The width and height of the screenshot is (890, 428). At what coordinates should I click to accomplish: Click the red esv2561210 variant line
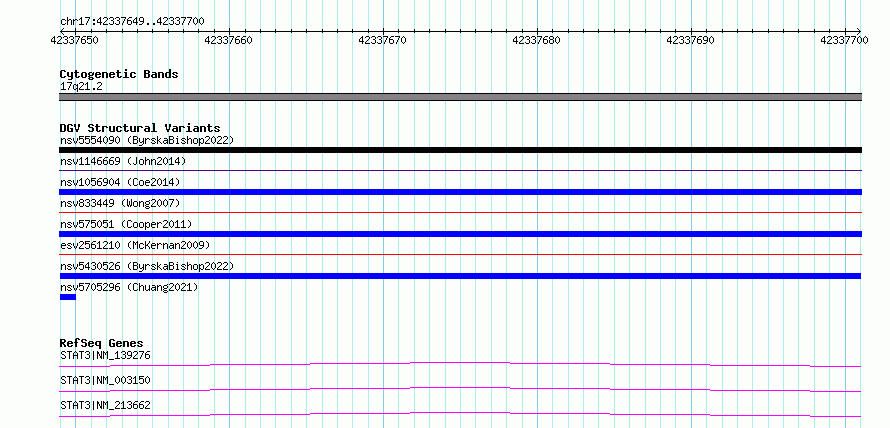(x=460, y=254)
